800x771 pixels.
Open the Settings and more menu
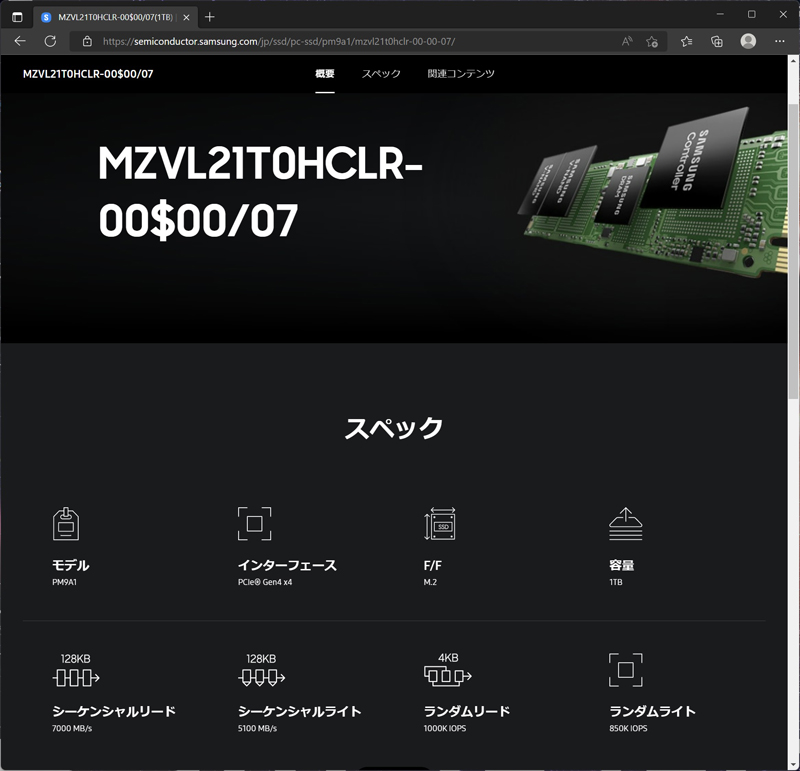(x=779, y=41)
